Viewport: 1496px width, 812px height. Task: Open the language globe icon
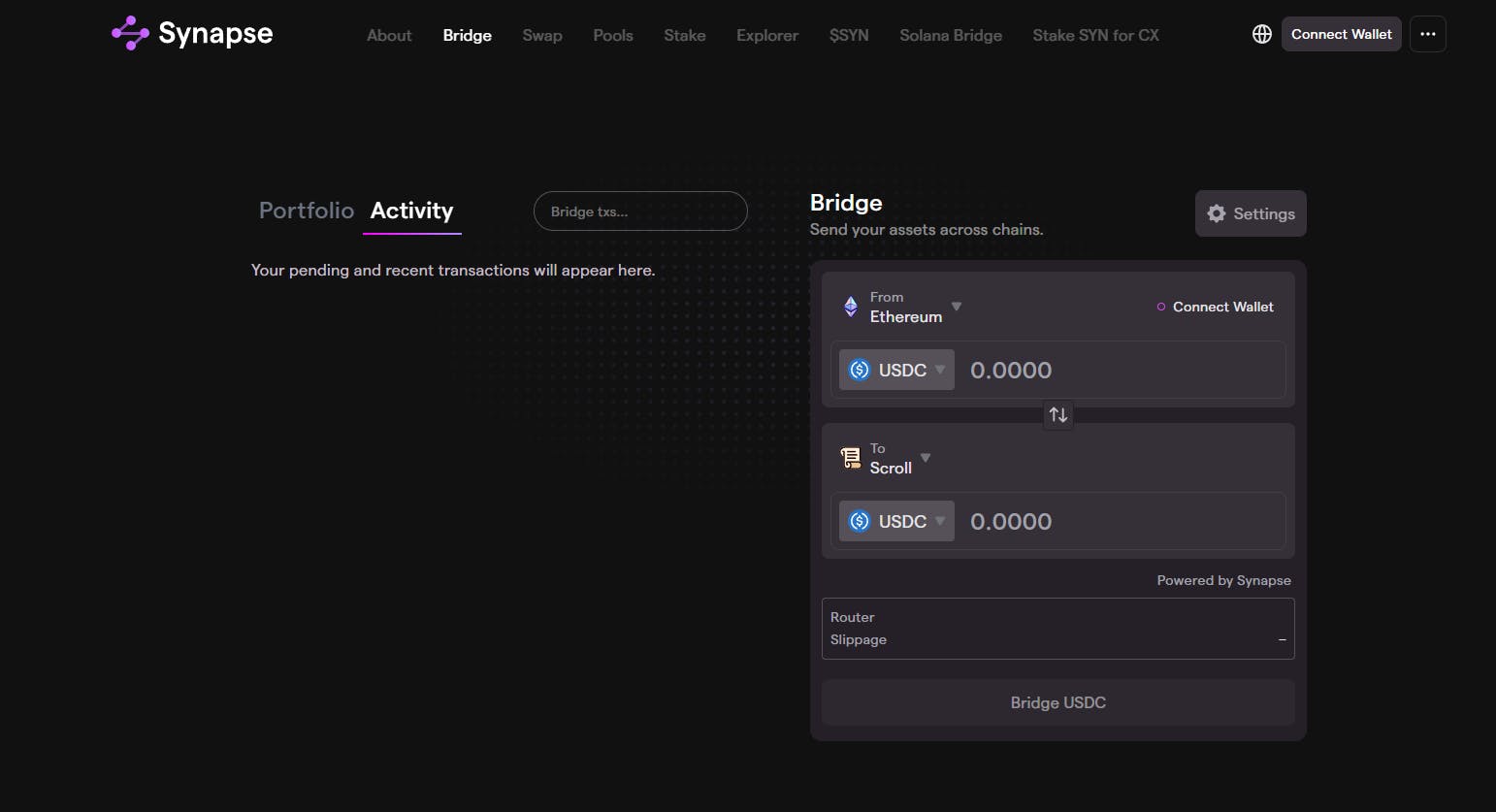1261,33
